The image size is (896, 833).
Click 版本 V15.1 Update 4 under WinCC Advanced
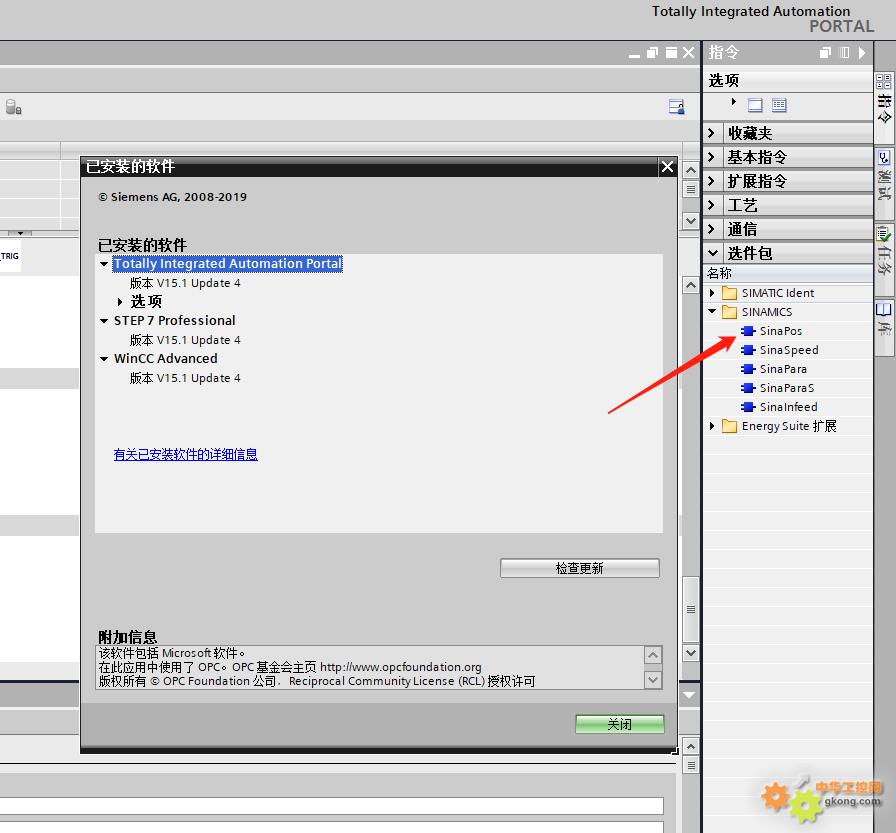click(x=185, y=378)
